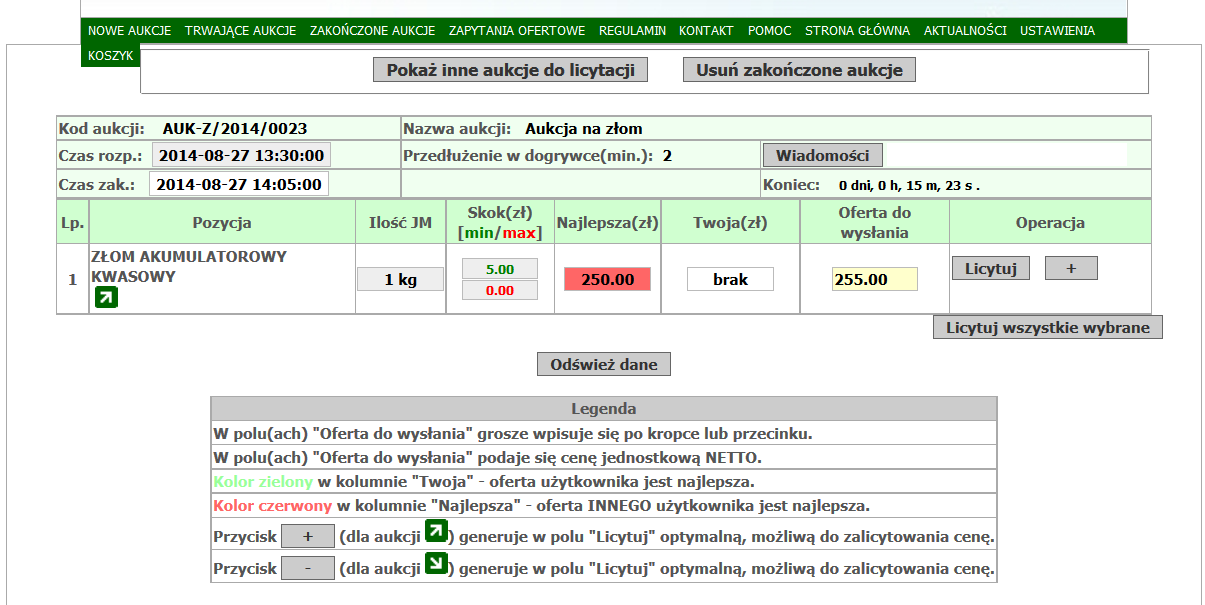
Task: Click the Najlepsza(zł) column header
Action: pyautogui.click(x=607, y=222)
